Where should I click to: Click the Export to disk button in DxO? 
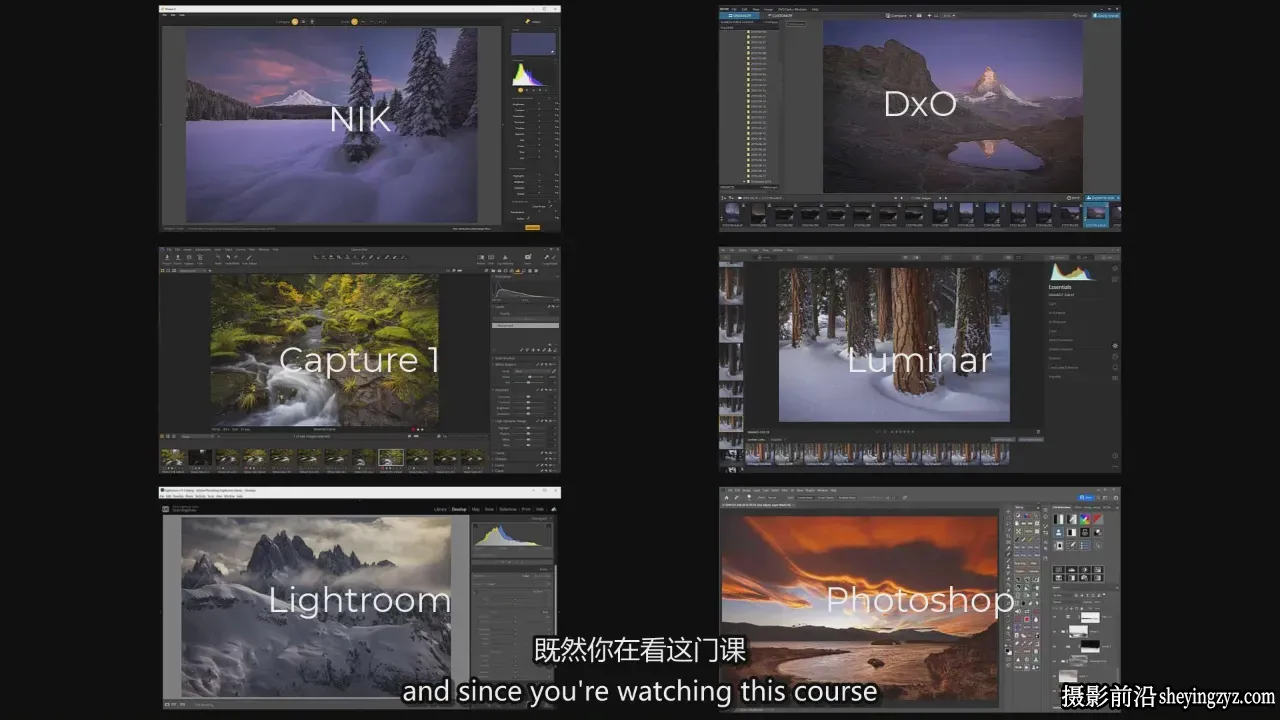point(1103,198)
